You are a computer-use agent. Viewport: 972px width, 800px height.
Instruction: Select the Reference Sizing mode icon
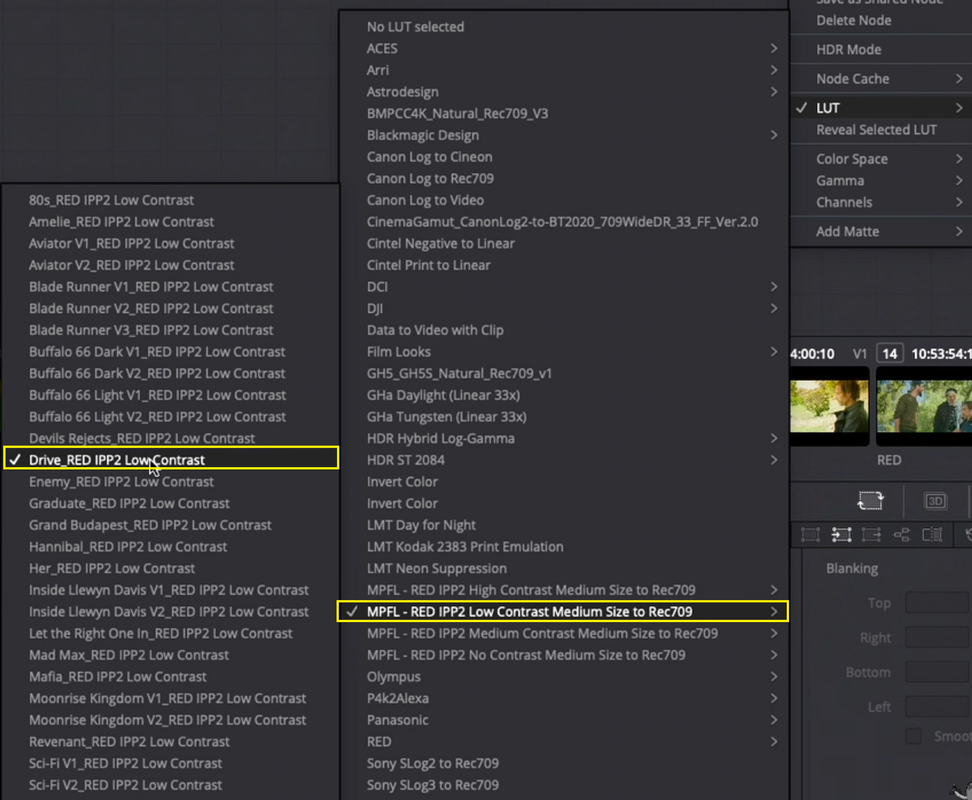pyautogui.click(x=932, y=534)
